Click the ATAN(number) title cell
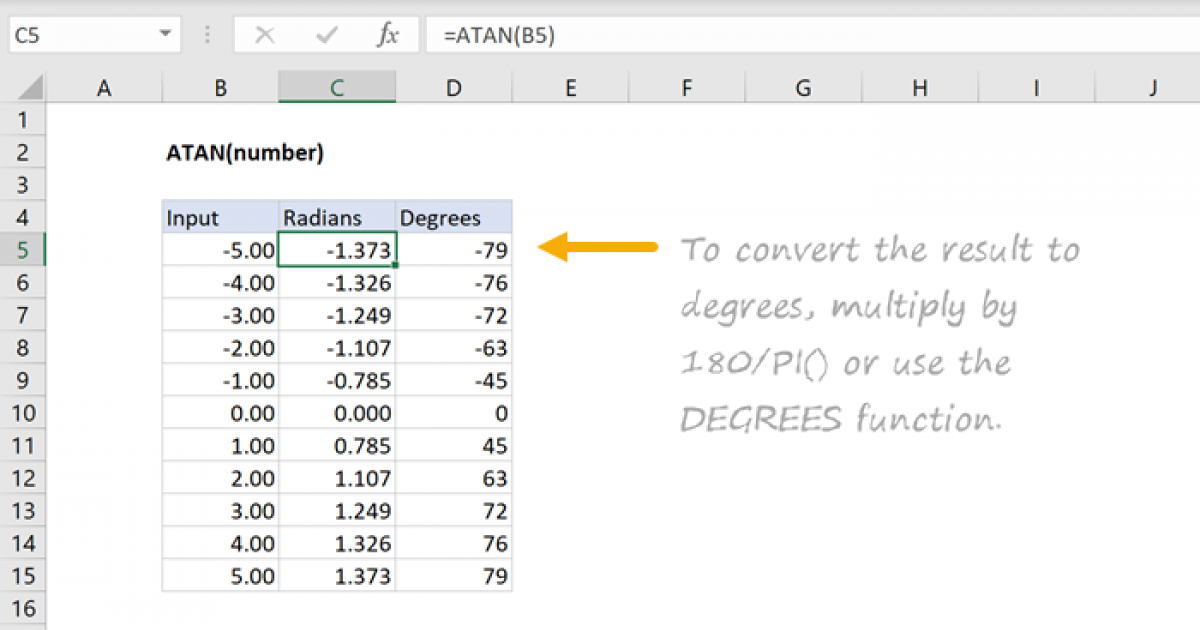Image resolution: width=1200 pixels, height=630 pixels. click(220, 153)
